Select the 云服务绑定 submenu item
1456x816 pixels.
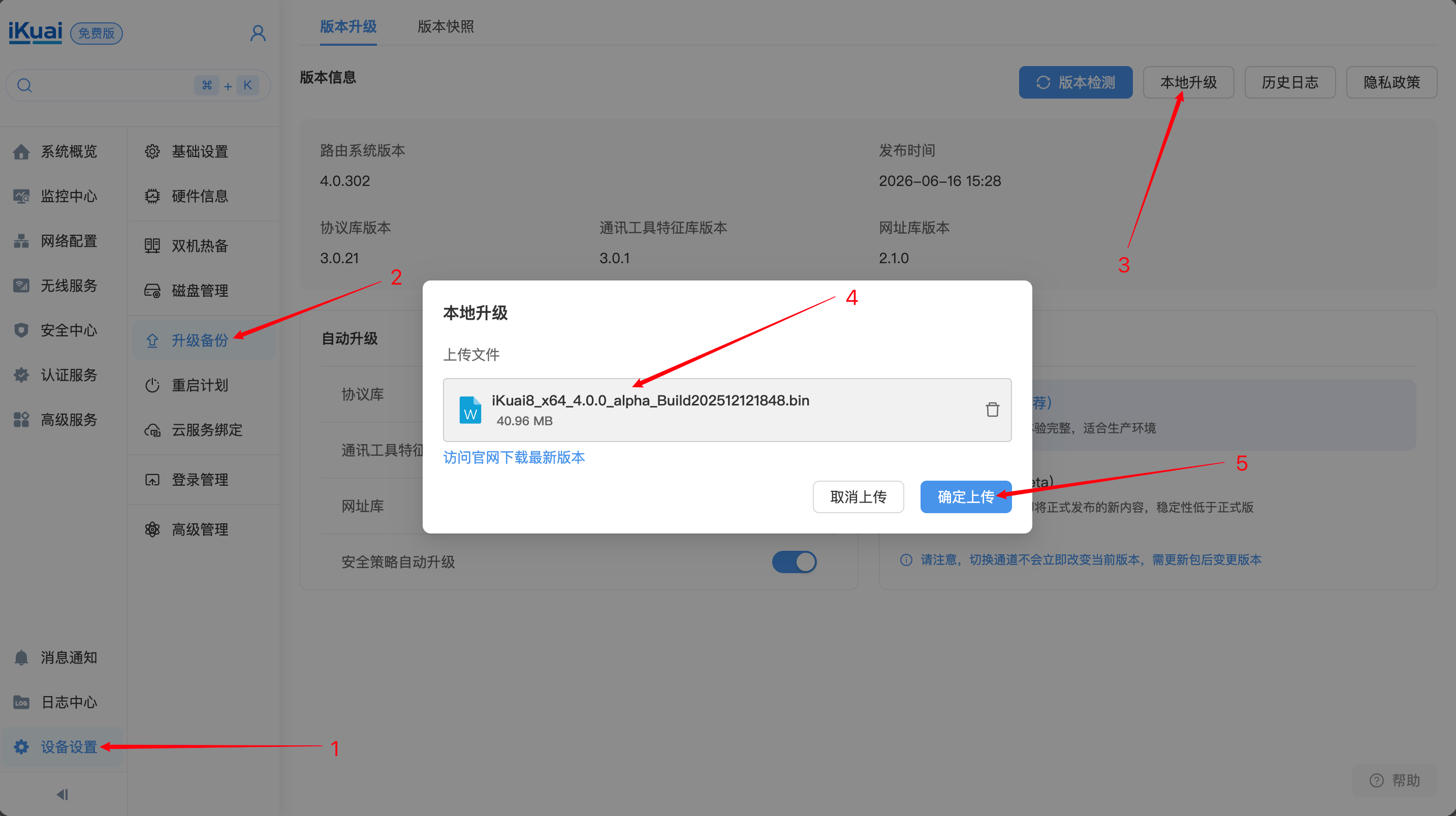(204, 430)
